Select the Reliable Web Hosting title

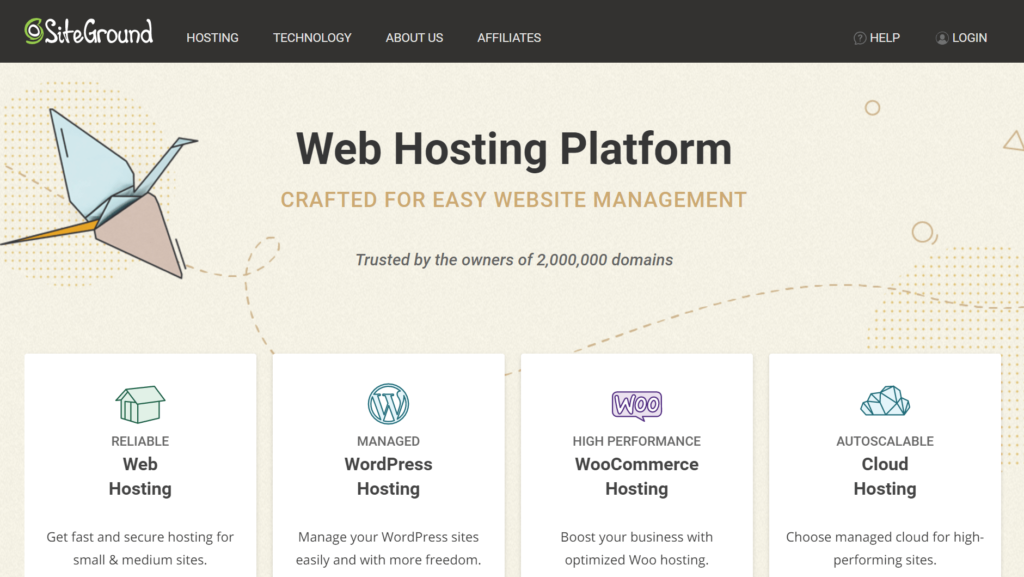[140, 476]
